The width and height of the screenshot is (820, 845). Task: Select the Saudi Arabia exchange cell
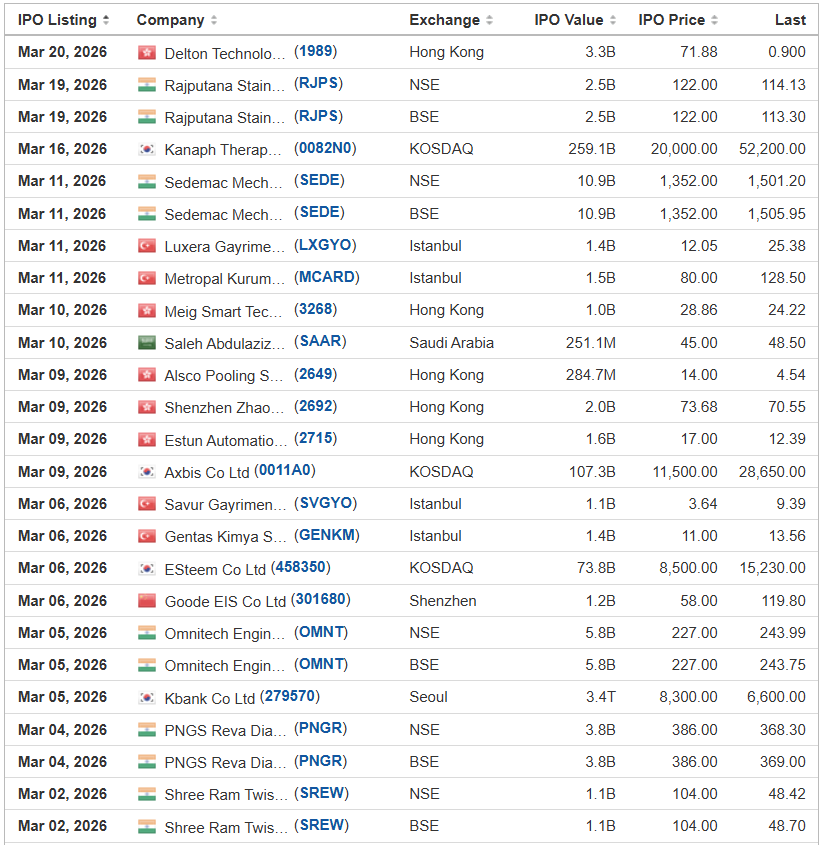coord(451,343)
